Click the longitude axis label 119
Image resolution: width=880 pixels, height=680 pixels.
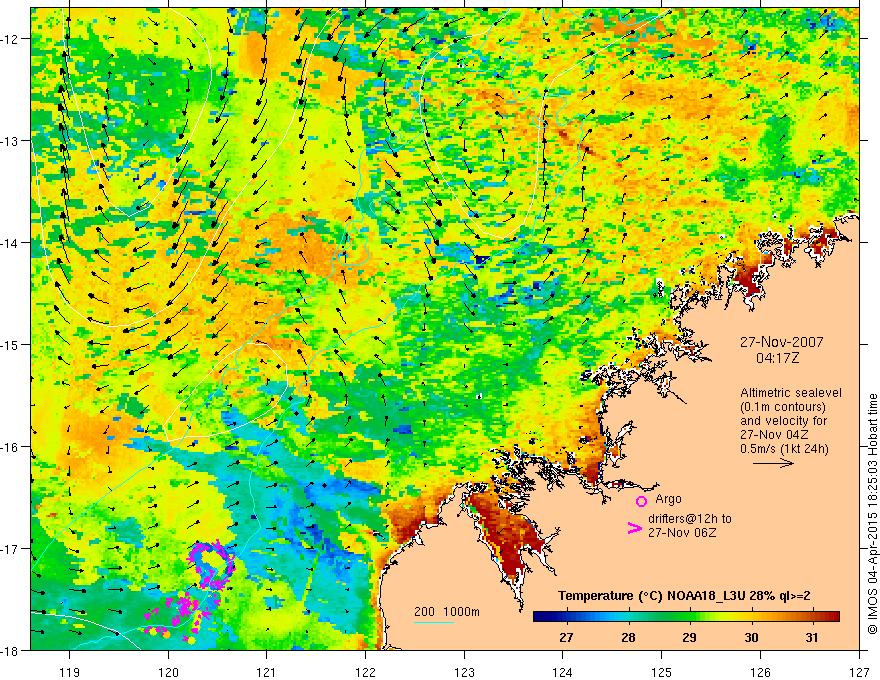70,671
